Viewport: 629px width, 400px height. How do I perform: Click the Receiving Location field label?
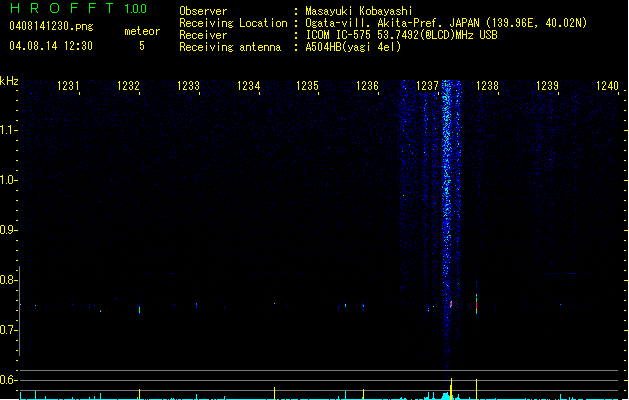[233, 23]
